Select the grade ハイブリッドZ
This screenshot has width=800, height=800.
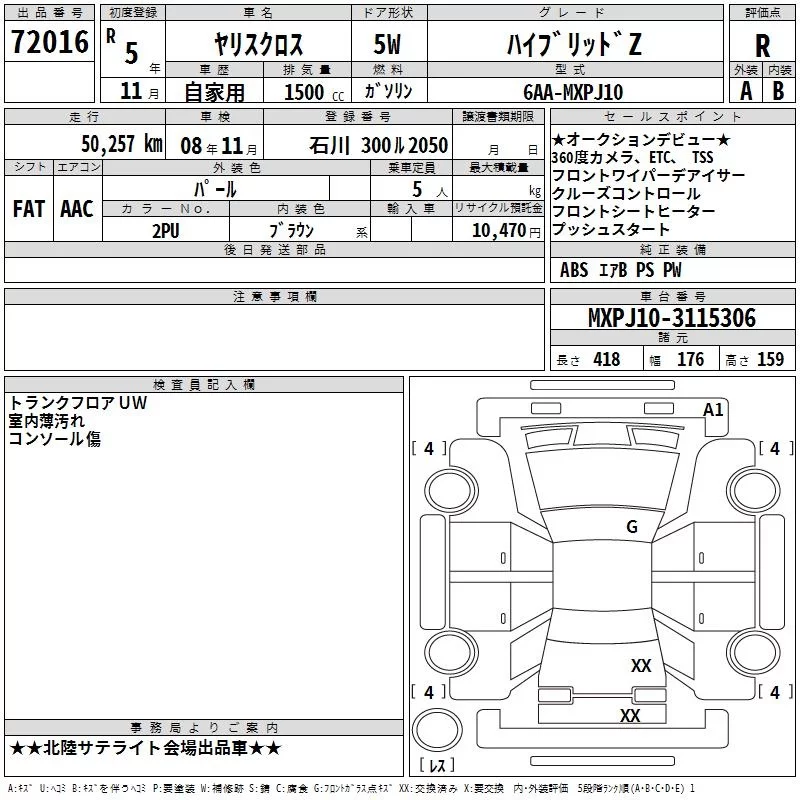574,44
